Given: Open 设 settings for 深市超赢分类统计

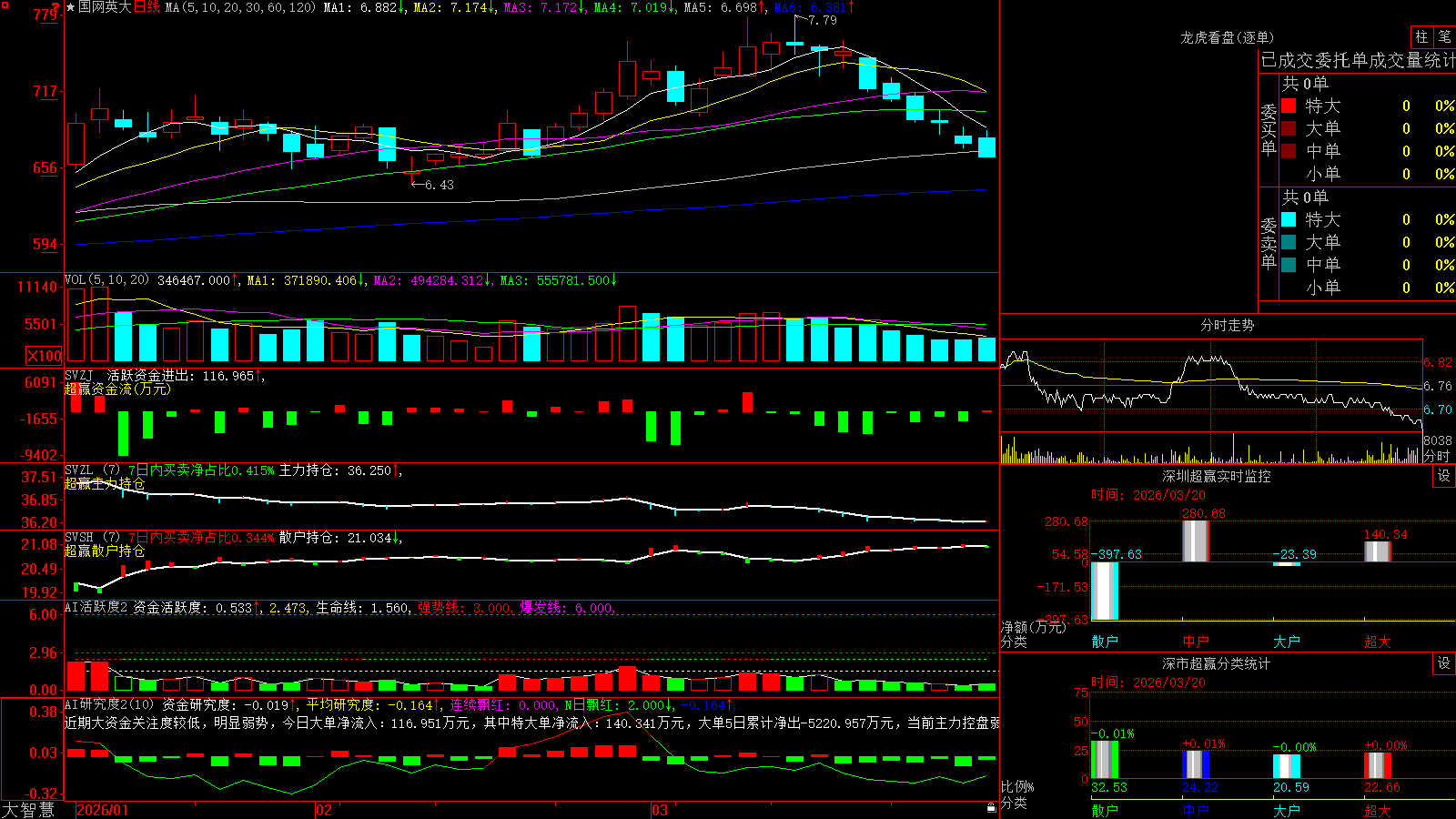Looking at the screenshot, I should pos(1444,663).
